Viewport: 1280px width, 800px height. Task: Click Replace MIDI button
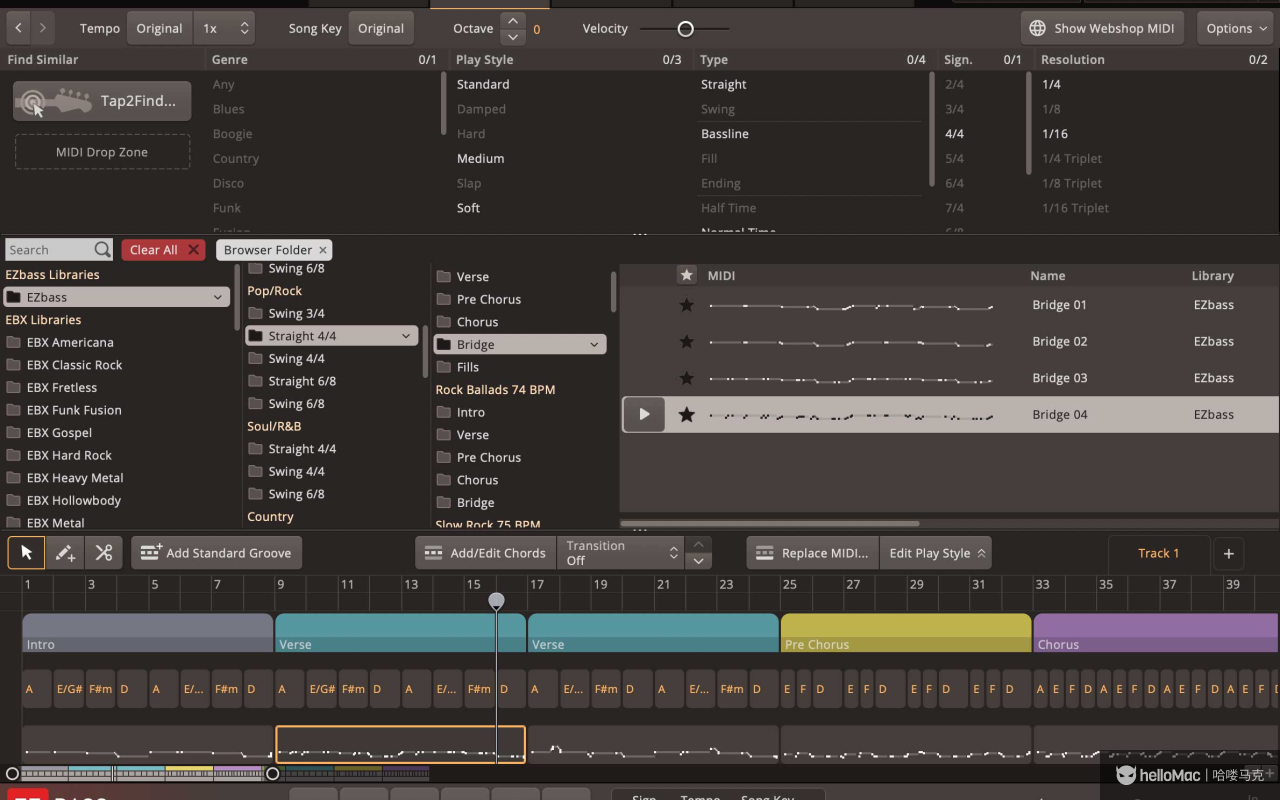813,553
